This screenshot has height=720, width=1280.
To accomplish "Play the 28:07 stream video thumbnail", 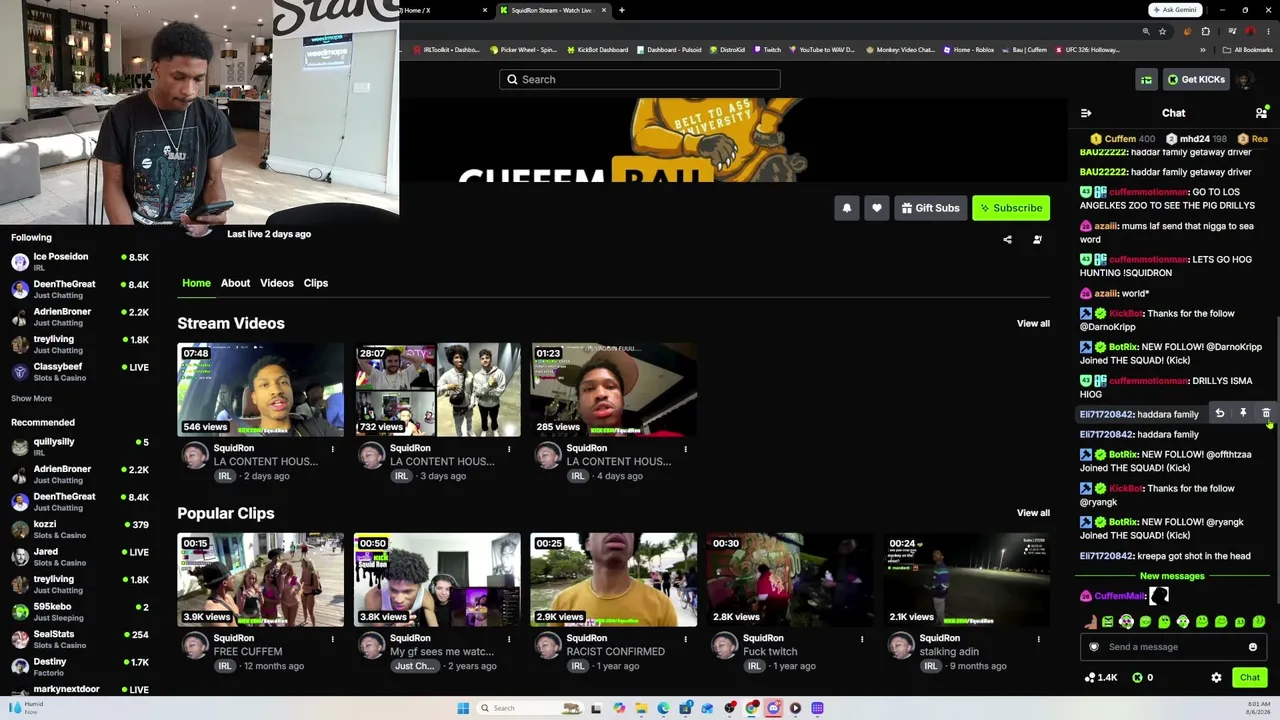I will [437, 390].
